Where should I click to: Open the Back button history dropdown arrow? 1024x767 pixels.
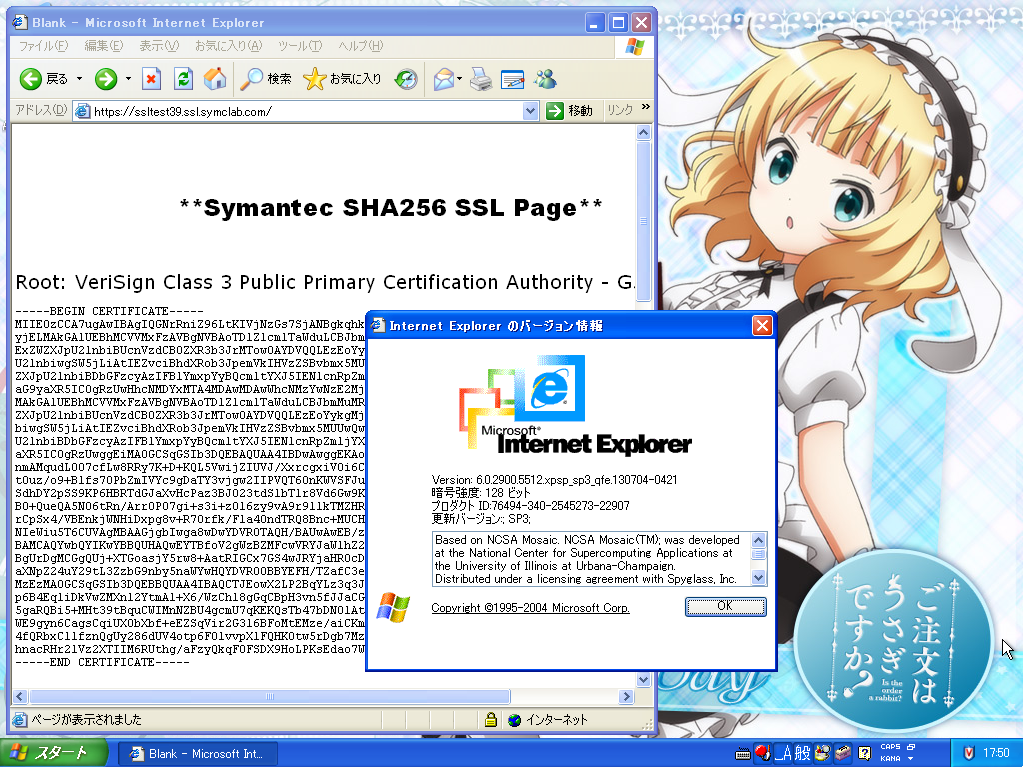click(x=80, y=79)
